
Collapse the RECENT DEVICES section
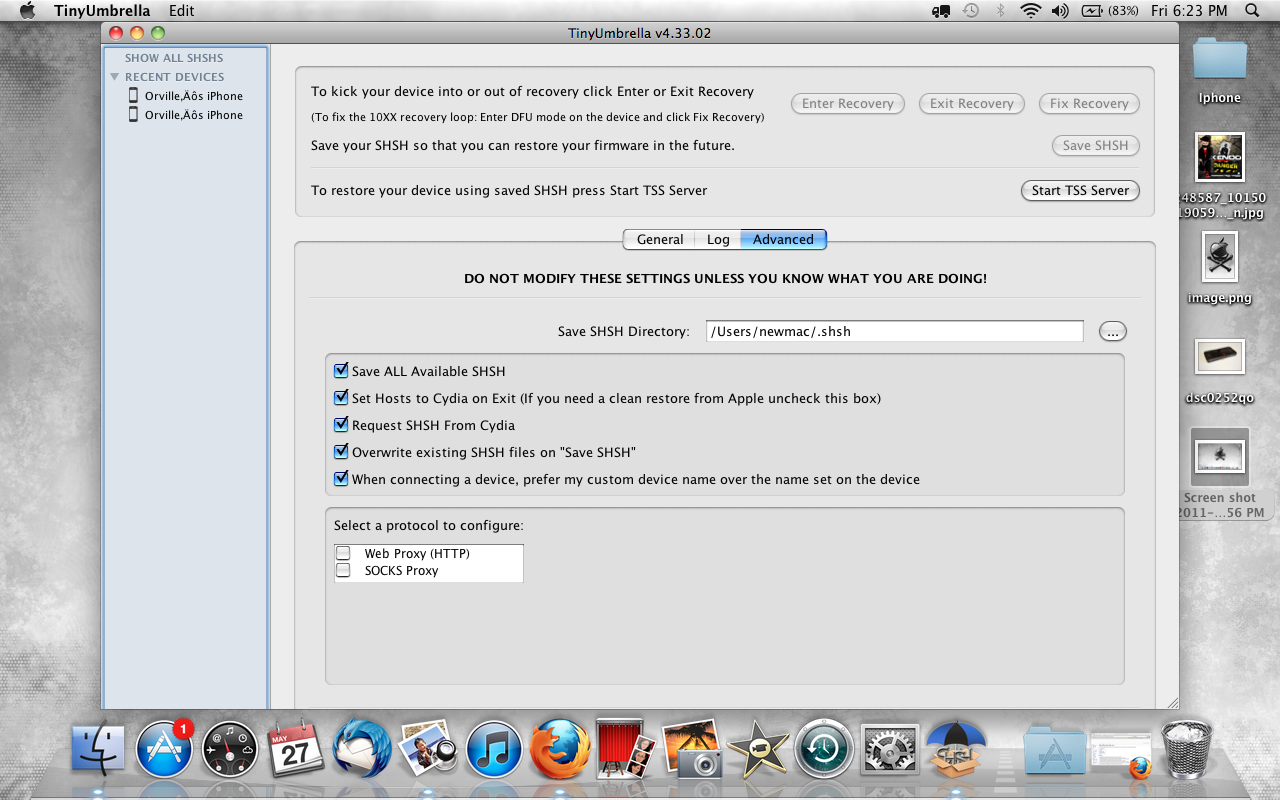click(x=115, y=77)
